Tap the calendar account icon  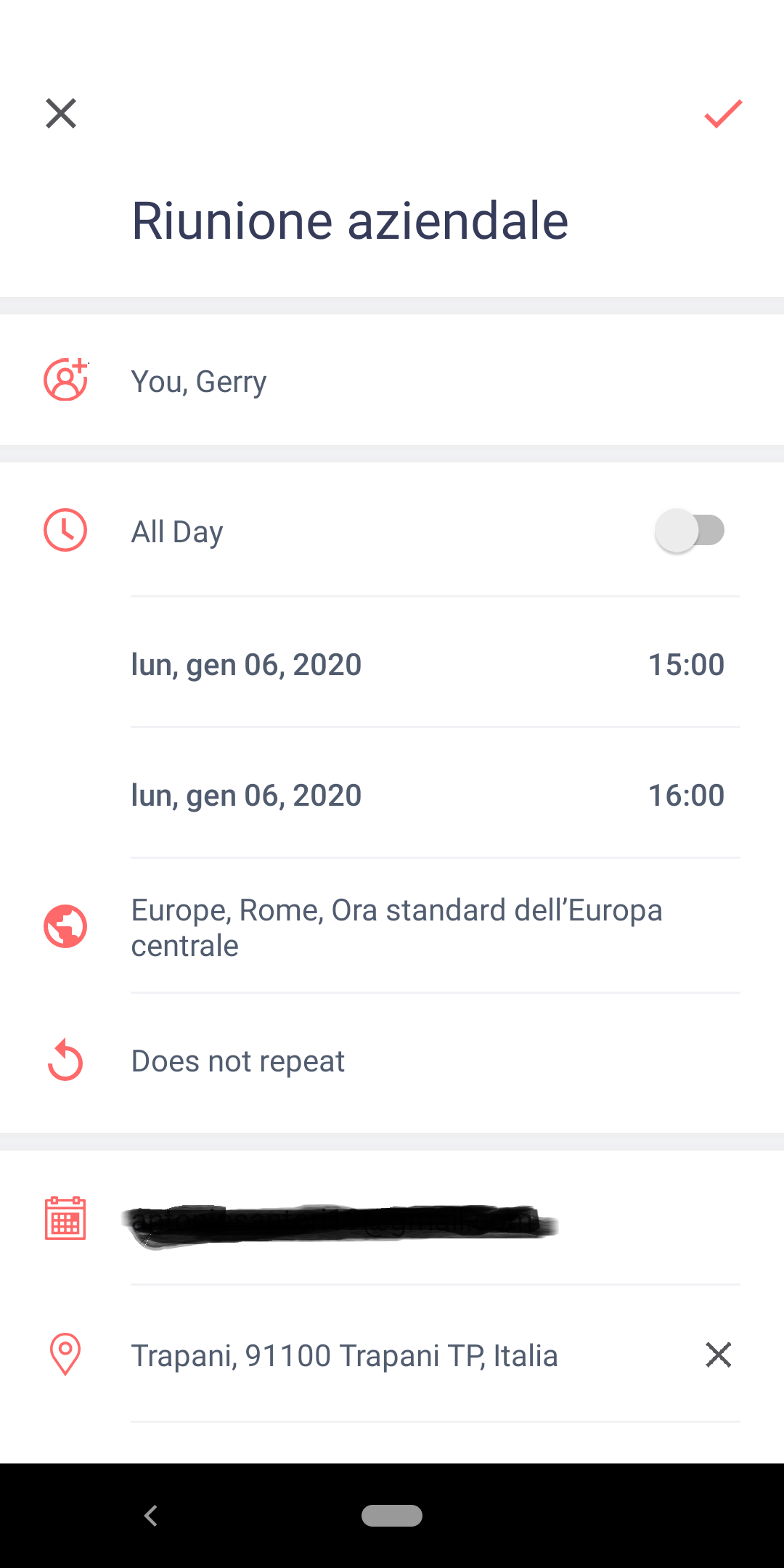[x=65, y=1218]
